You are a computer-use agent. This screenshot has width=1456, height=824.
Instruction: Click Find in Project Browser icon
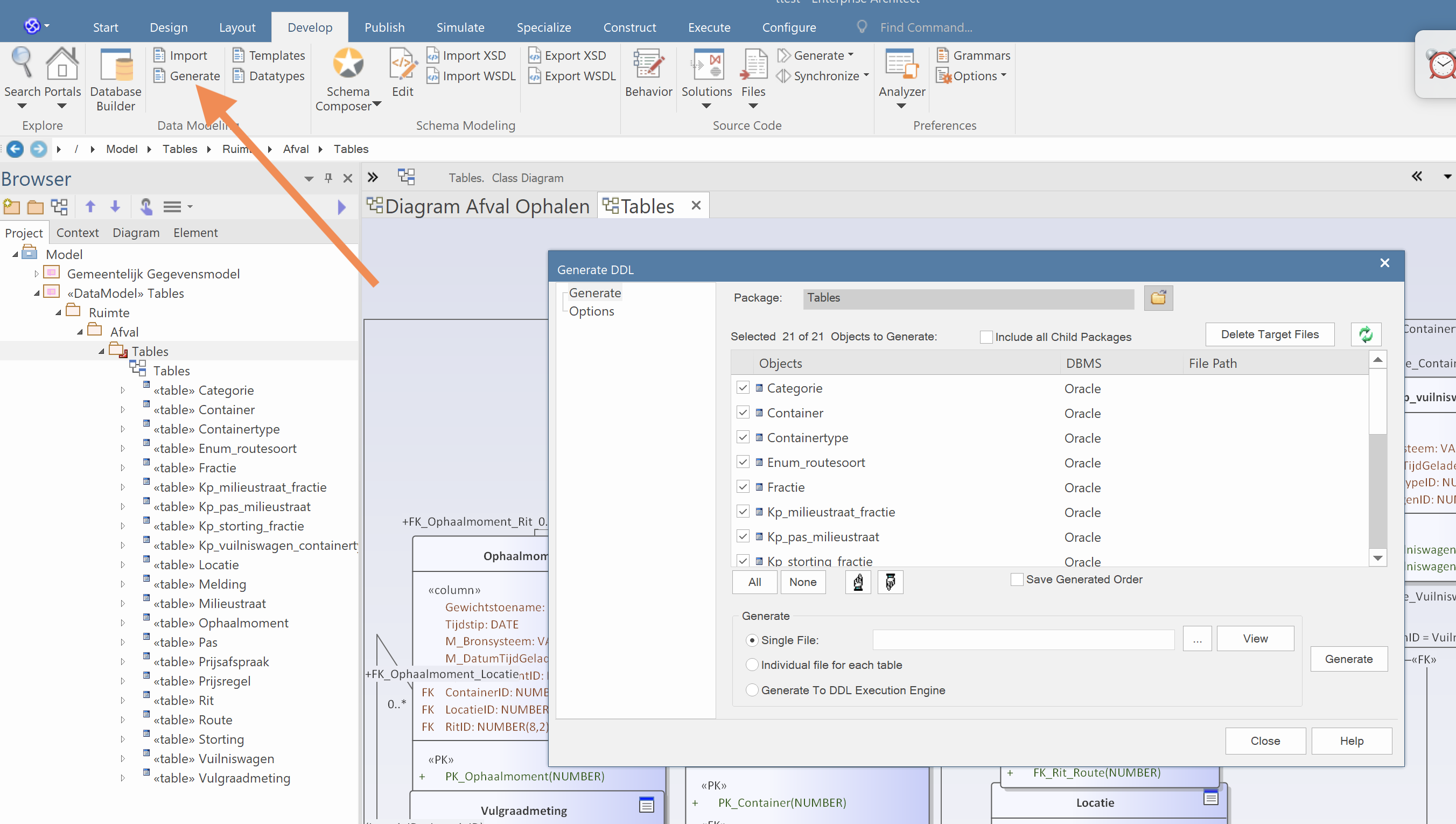point(146,207)
